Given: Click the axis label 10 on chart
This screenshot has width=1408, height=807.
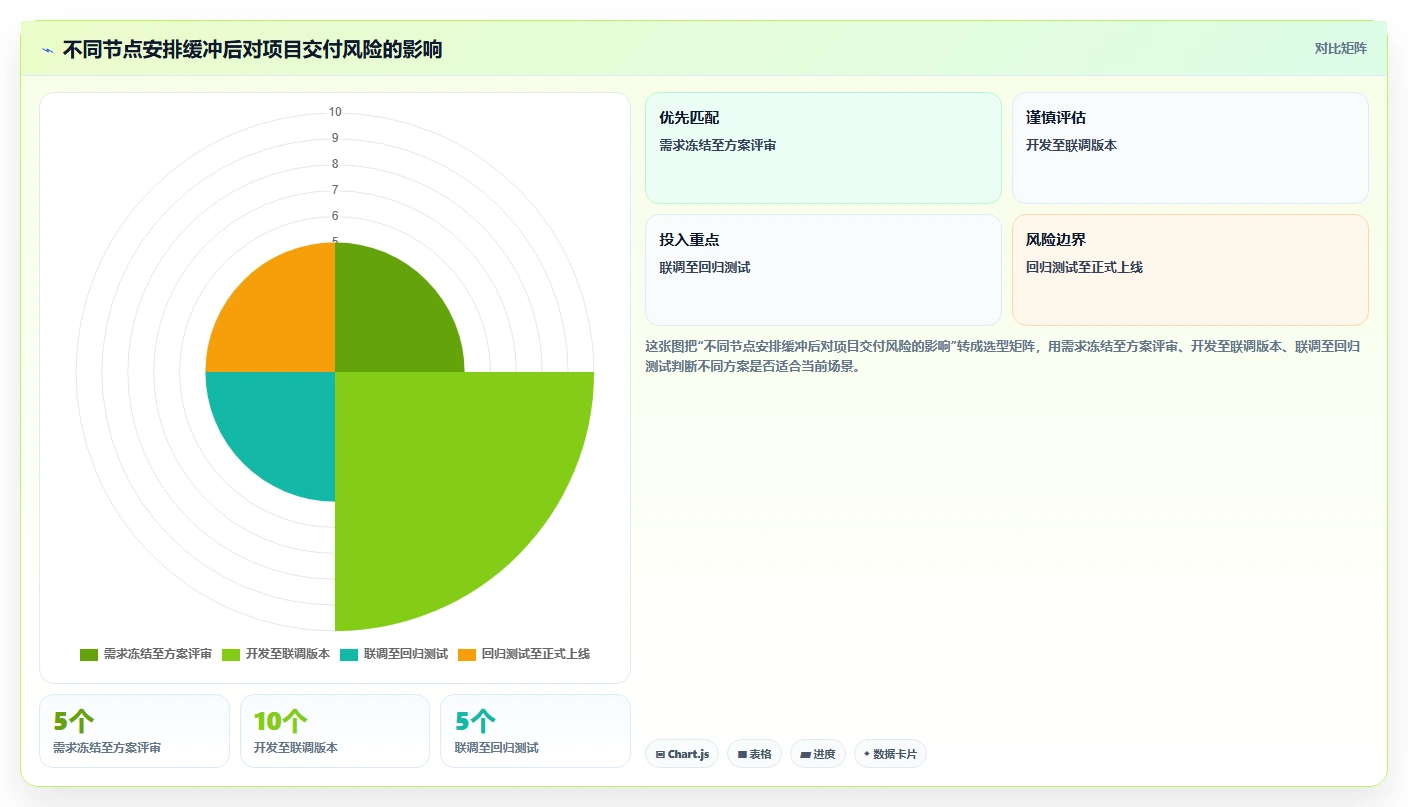Looking at the screenshot, I should [335, 112].
